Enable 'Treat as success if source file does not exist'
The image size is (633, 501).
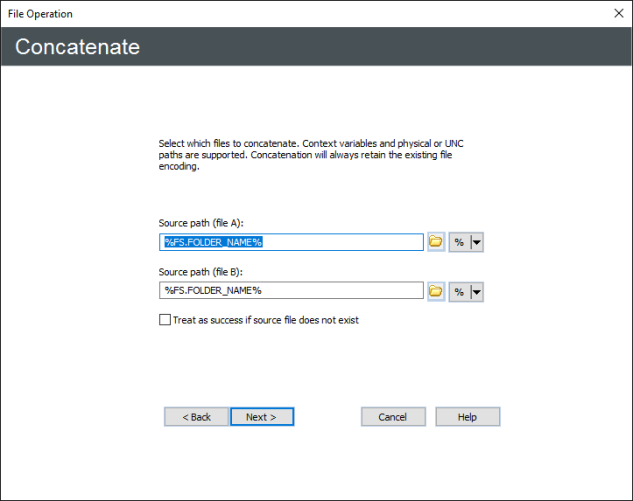pos(165,320)
